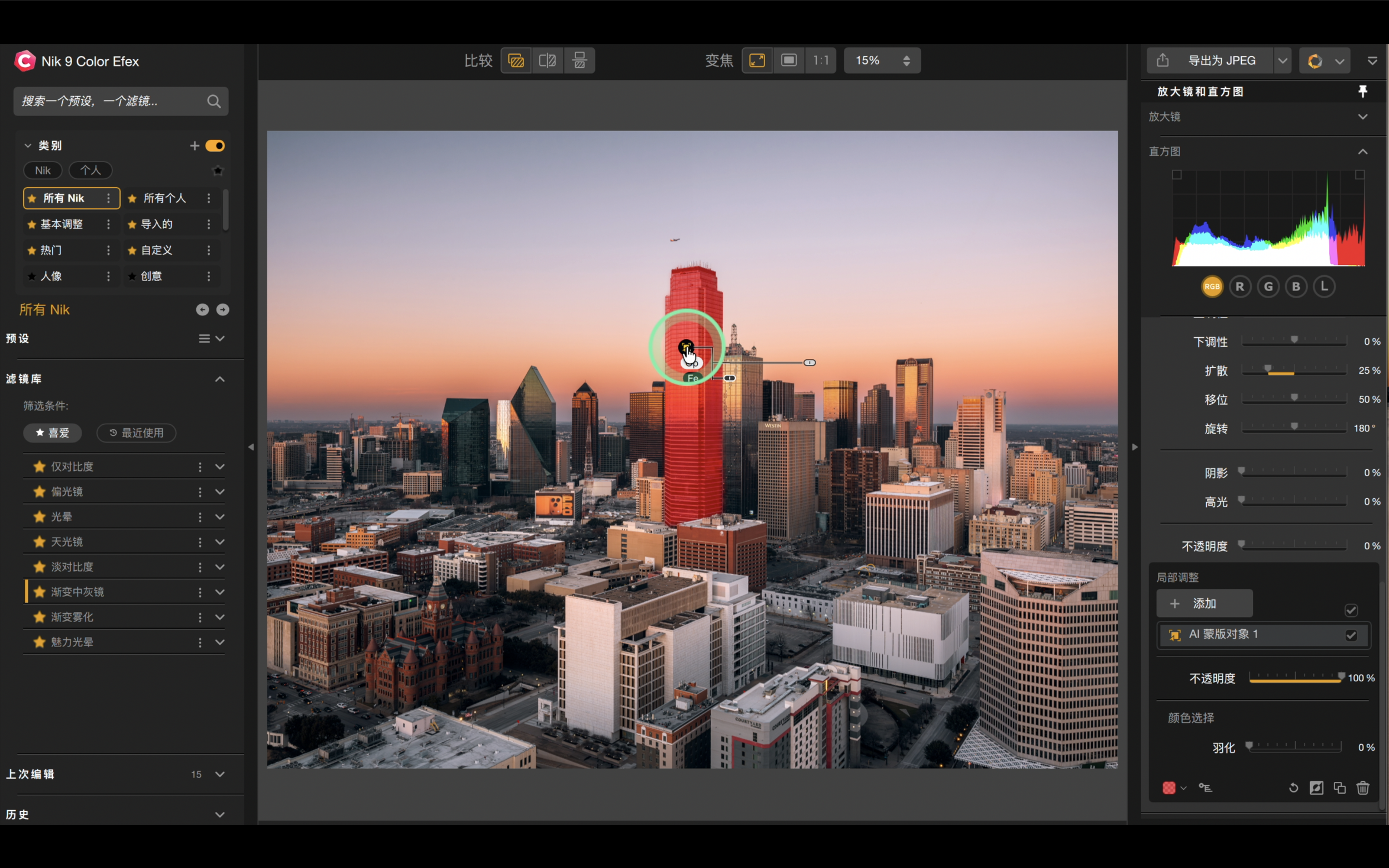Click the search magnifier icon

(x=213, y=102)
